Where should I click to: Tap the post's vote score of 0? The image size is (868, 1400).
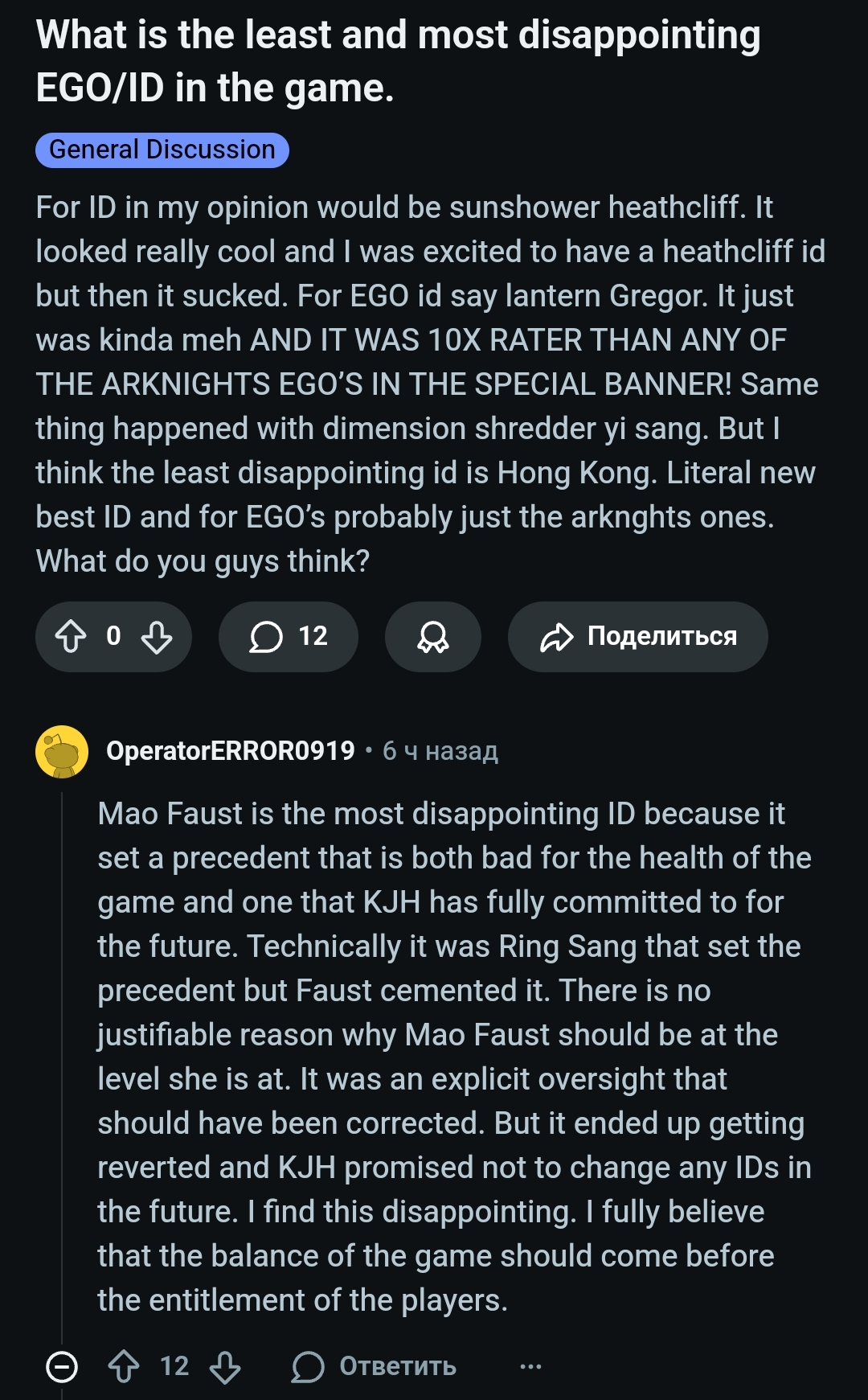click(113, 637)
